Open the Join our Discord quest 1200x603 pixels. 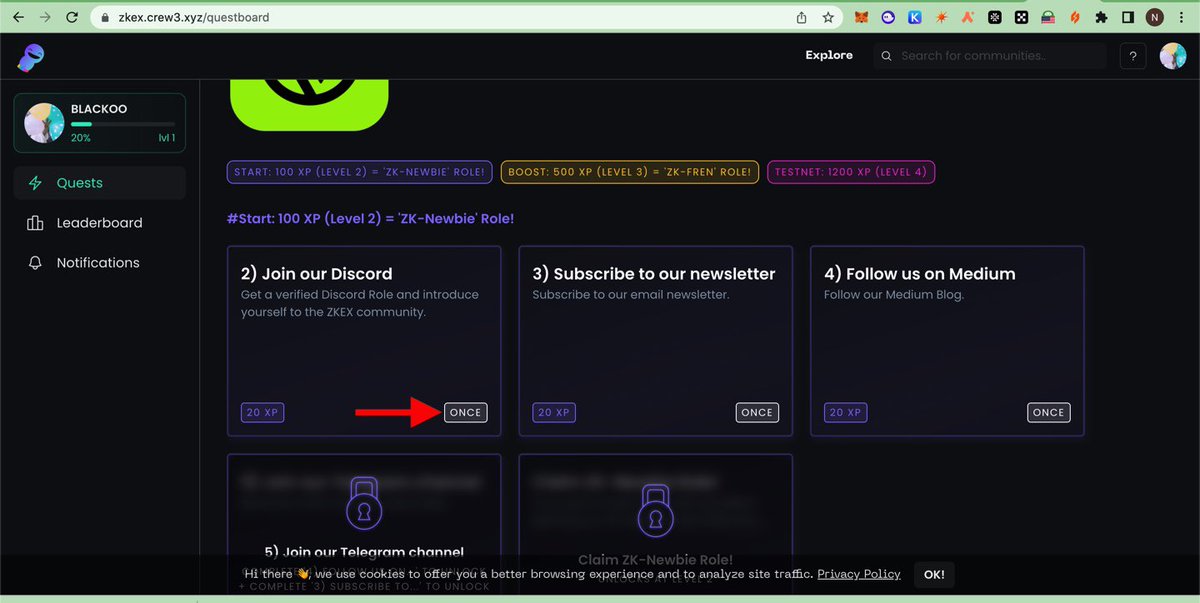point(364,341)
